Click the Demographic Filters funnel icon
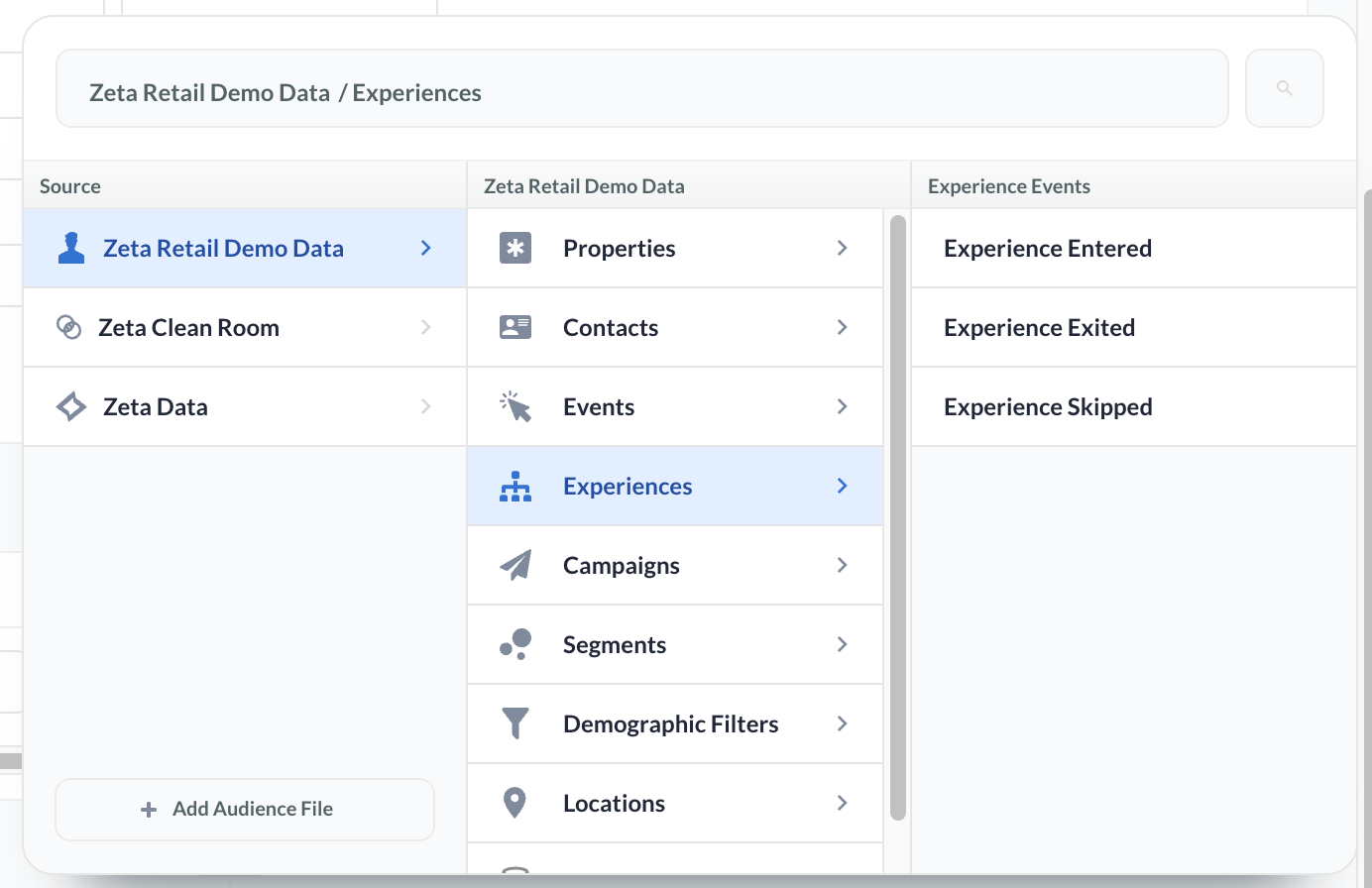1372x888 pixels. pyautogui.click(x=515, y=723)
